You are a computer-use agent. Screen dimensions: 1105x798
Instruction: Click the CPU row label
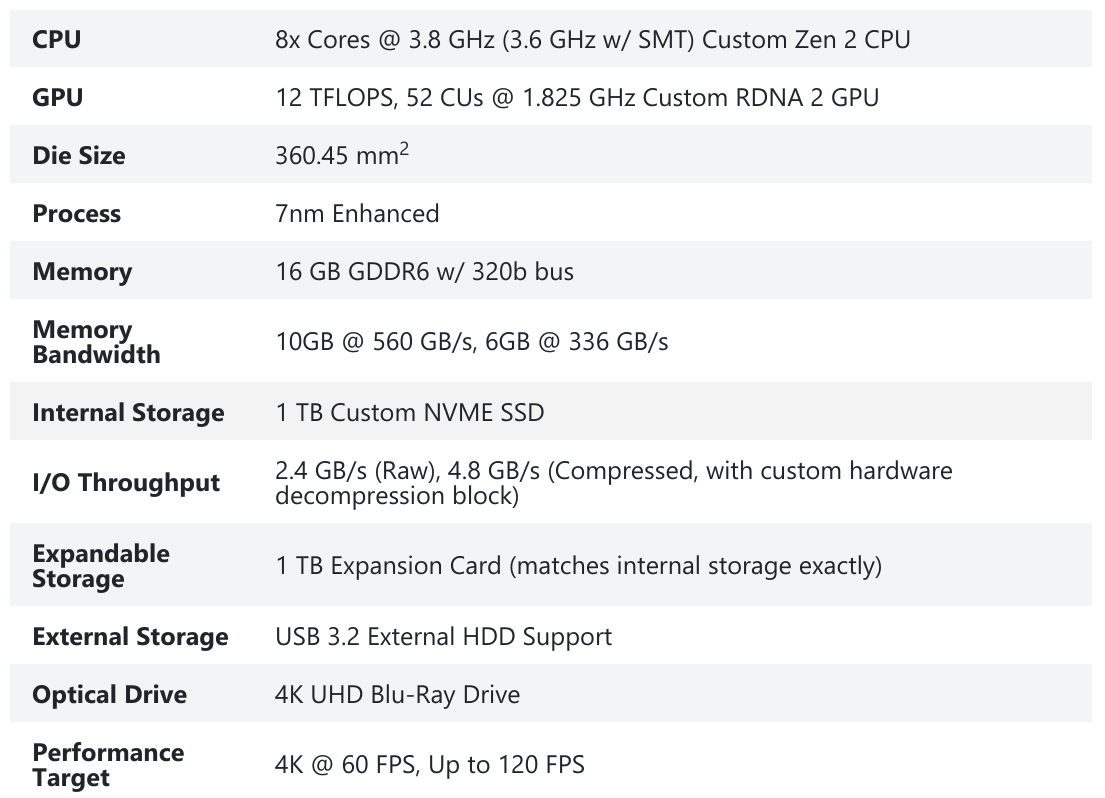point(57,40)
